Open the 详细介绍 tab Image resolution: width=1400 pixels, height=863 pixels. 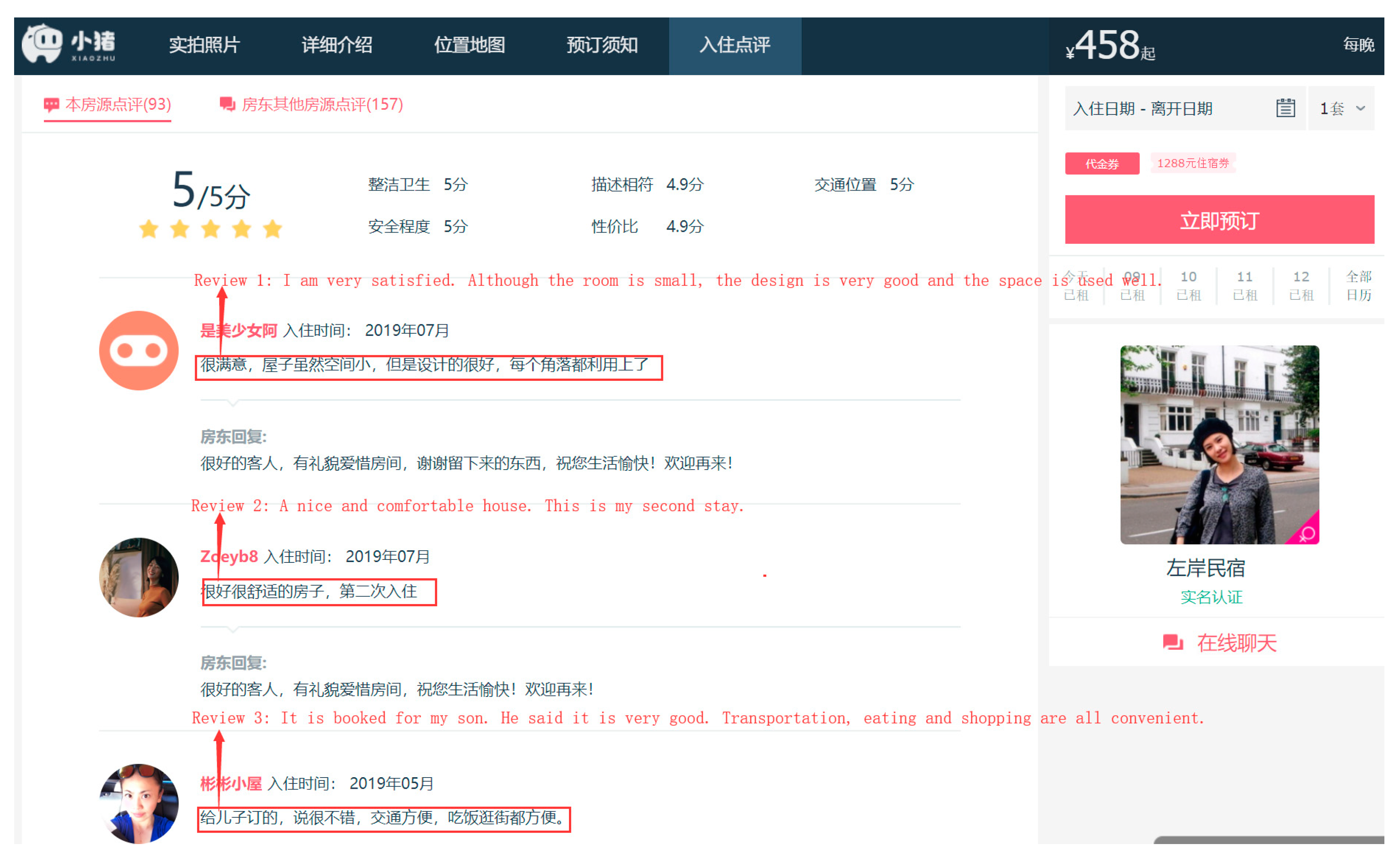[x=337, y=45]
